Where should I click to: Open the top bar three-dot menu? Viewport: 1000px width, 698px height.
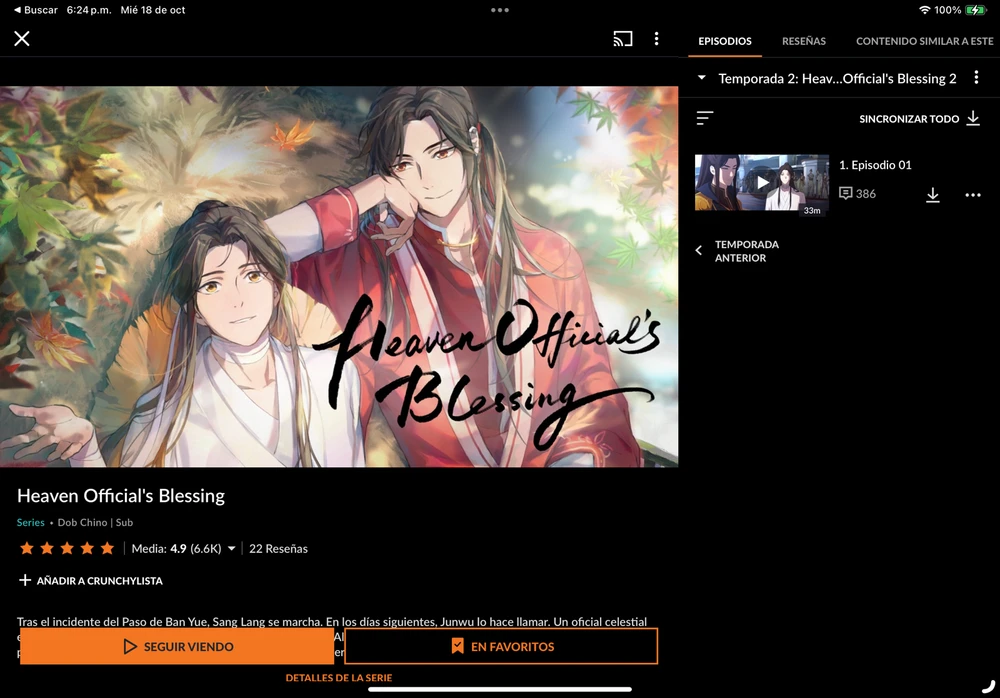click(x=656, y=39)
